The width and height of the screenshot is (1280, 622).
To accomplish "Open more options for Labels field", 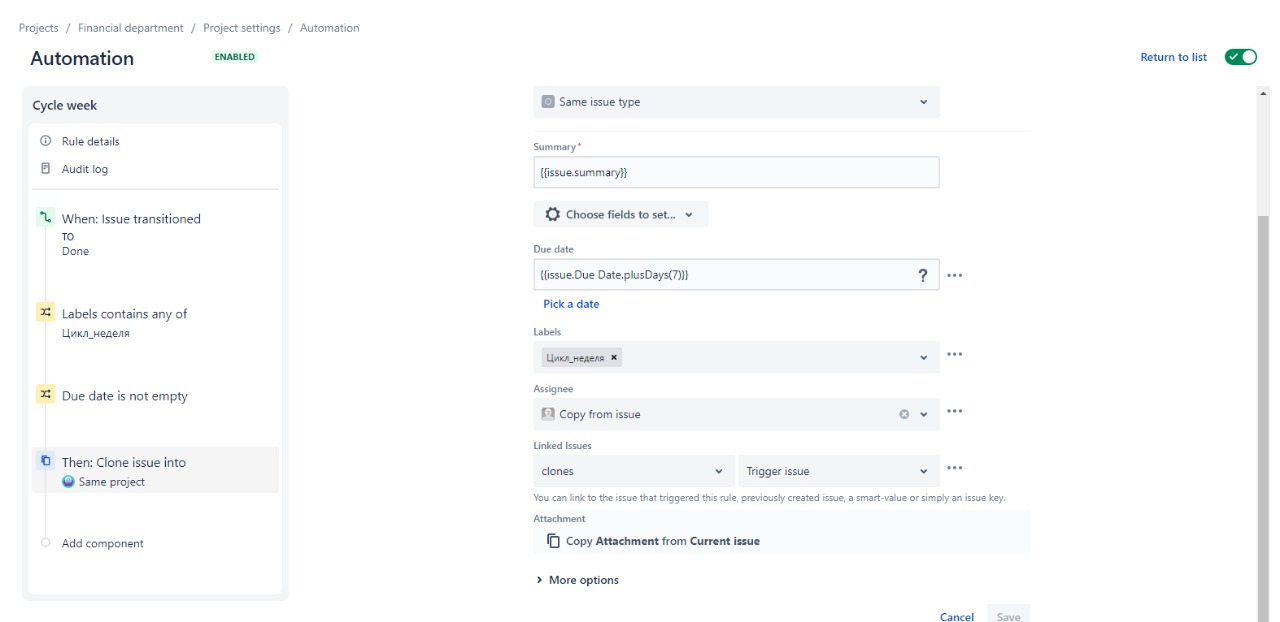I will 954,354.
